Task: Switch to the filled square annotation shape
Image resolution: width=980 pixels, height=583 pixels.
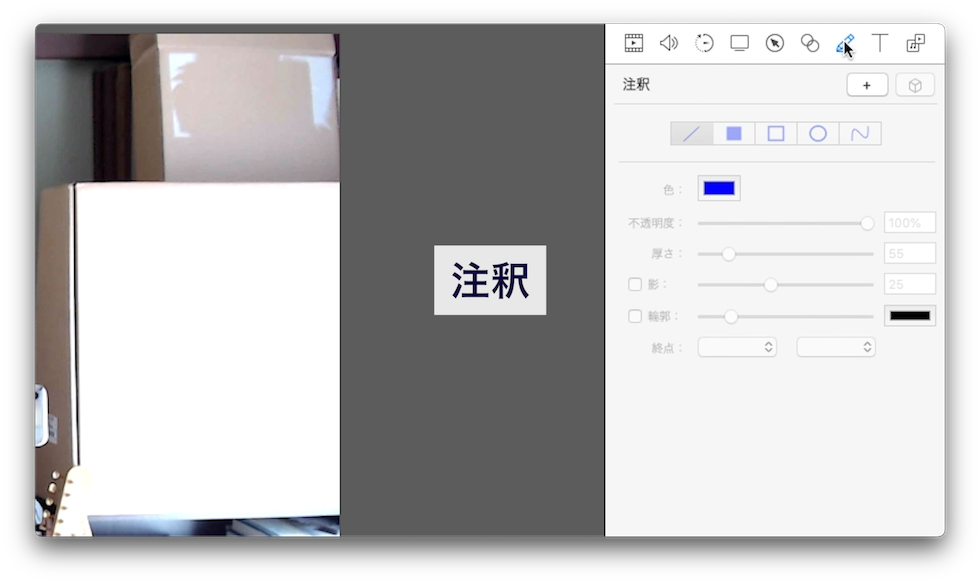Action: coord(733,133)
